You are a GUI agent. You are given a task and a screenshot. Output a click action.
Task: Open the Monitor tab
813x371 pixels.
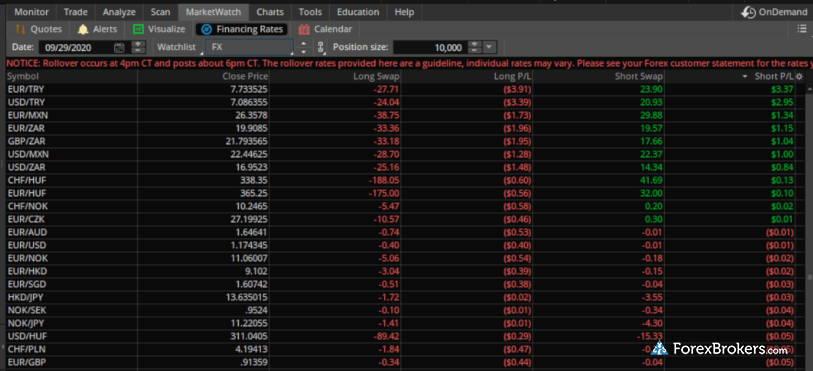pos(32,12)
